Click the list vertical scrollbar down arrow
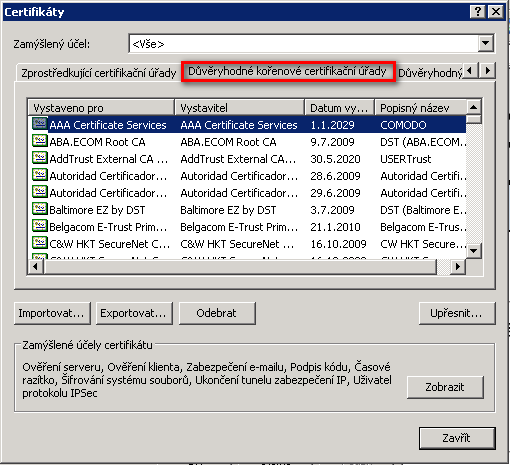 pyautogui.click(x=473, y=251)
